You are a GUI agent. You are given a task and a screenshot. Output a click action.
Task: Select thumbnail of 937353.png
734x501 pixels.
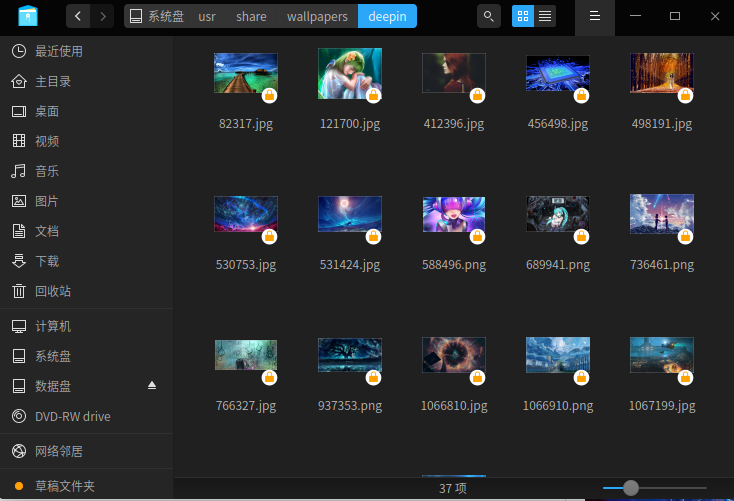point(350,355)
